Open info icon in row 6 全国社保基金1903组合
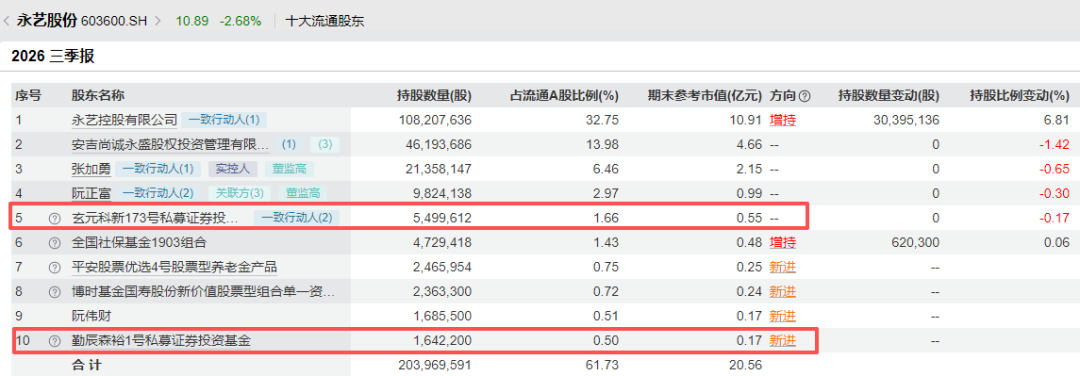 [54, 242]
